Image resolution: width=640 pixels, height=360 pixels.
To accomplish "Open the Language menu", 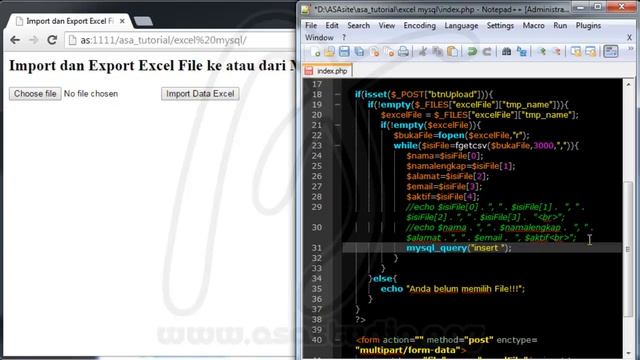I will [461, 25].
